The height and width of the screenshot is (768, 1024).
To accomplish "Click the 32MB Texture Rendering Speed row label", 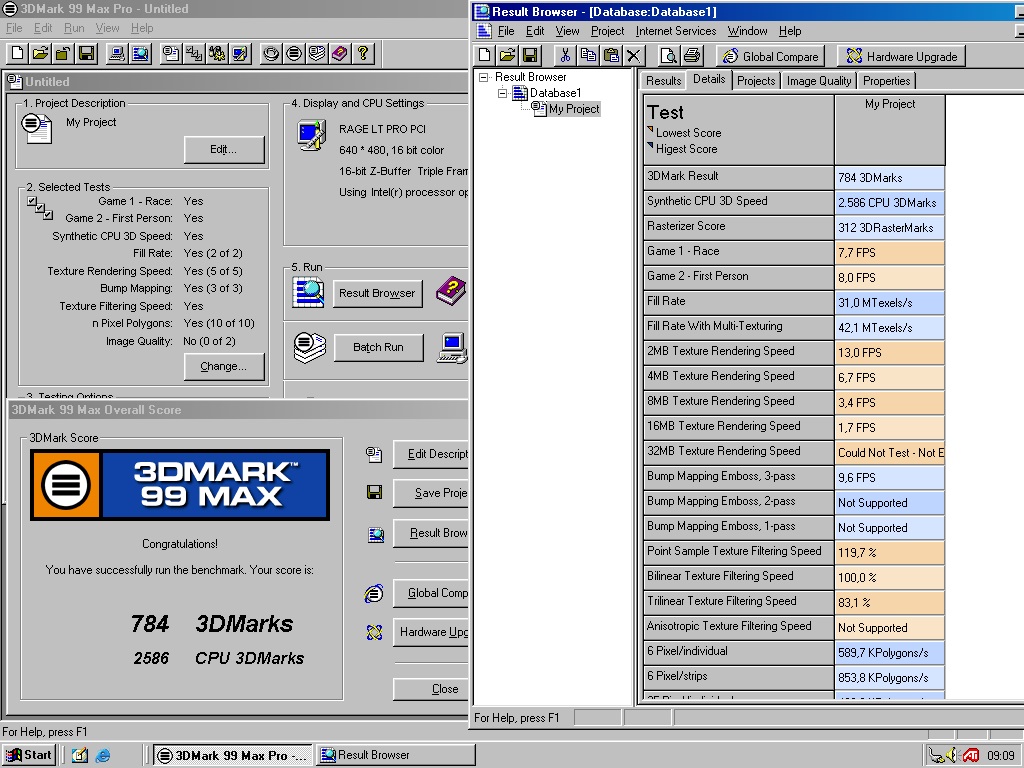I will [739, 451].
